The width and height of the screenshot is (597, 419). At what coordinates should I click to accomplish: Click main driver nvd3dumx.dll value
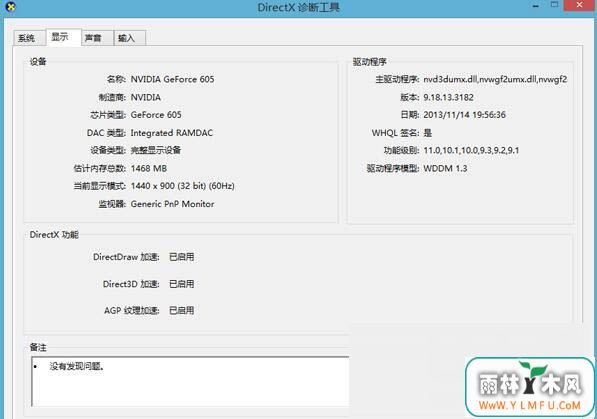click(495, 79)
